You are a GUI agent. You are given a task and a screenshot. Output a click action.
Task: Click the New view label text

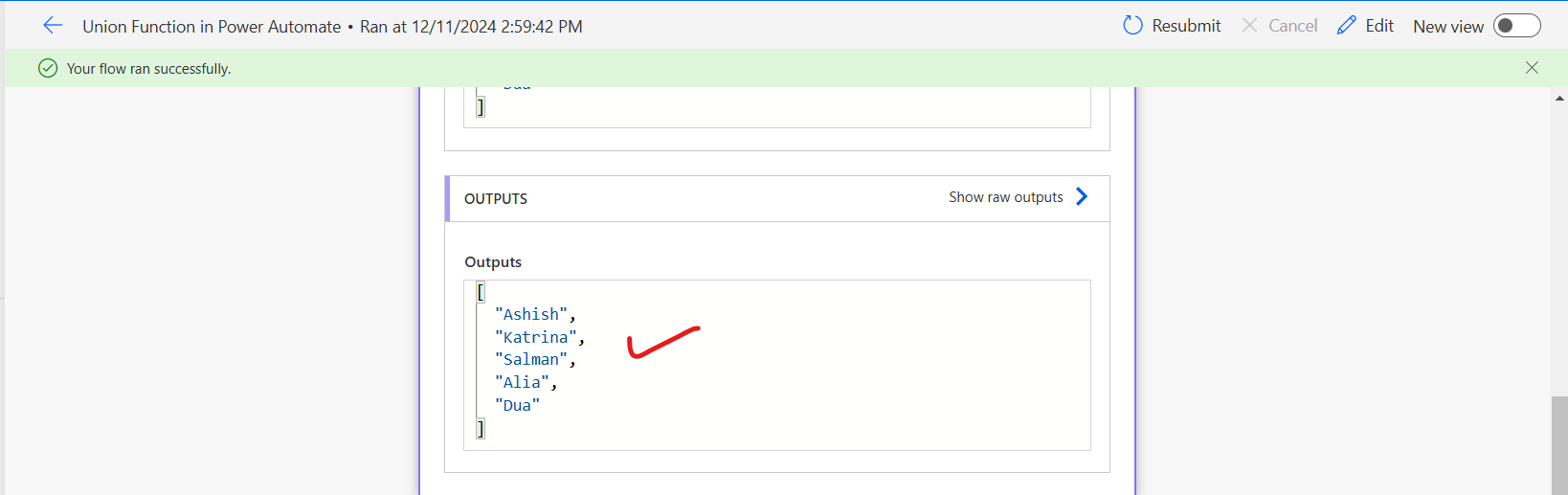tap(1447, 27)
